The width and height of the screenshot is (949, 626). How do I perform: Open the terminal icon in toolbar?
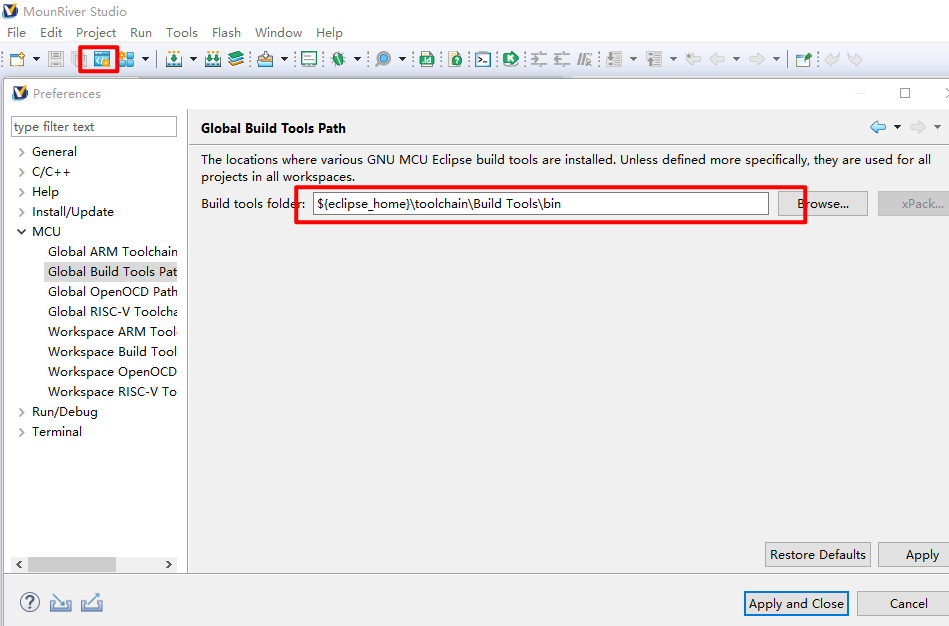point(483,59)
